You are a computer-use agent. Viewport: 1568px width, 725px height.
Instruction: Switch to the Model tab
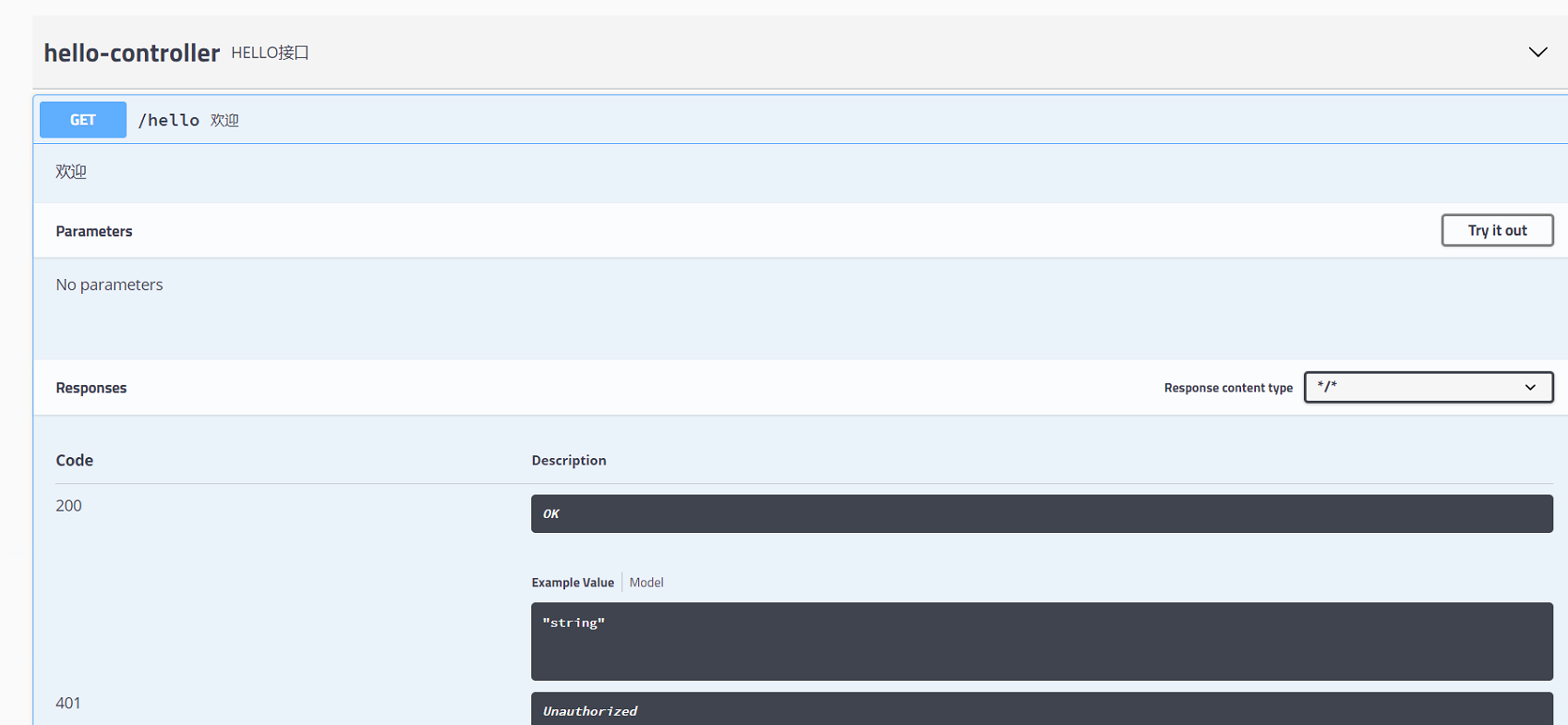646,583
